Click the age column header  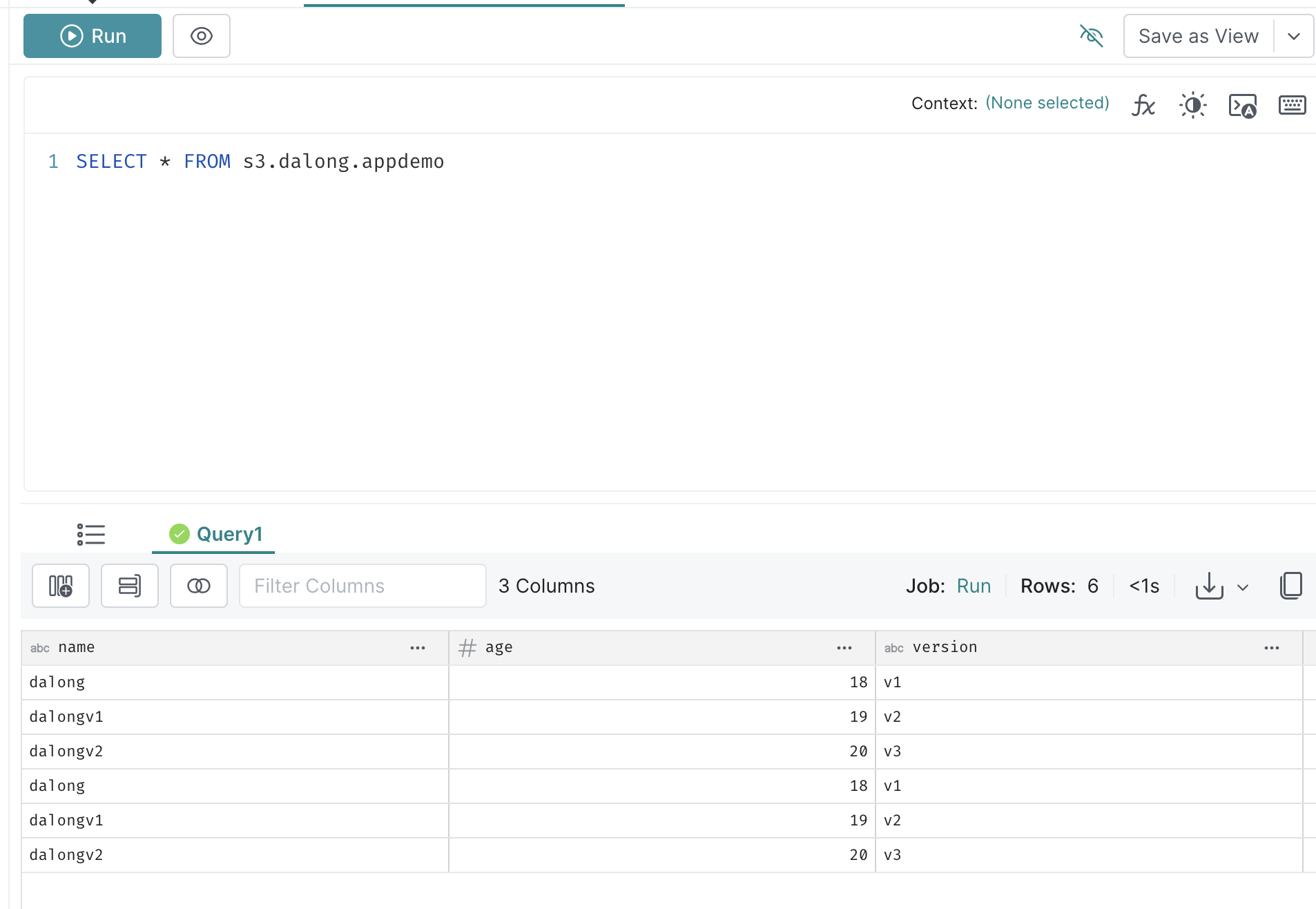coord(661,648)
